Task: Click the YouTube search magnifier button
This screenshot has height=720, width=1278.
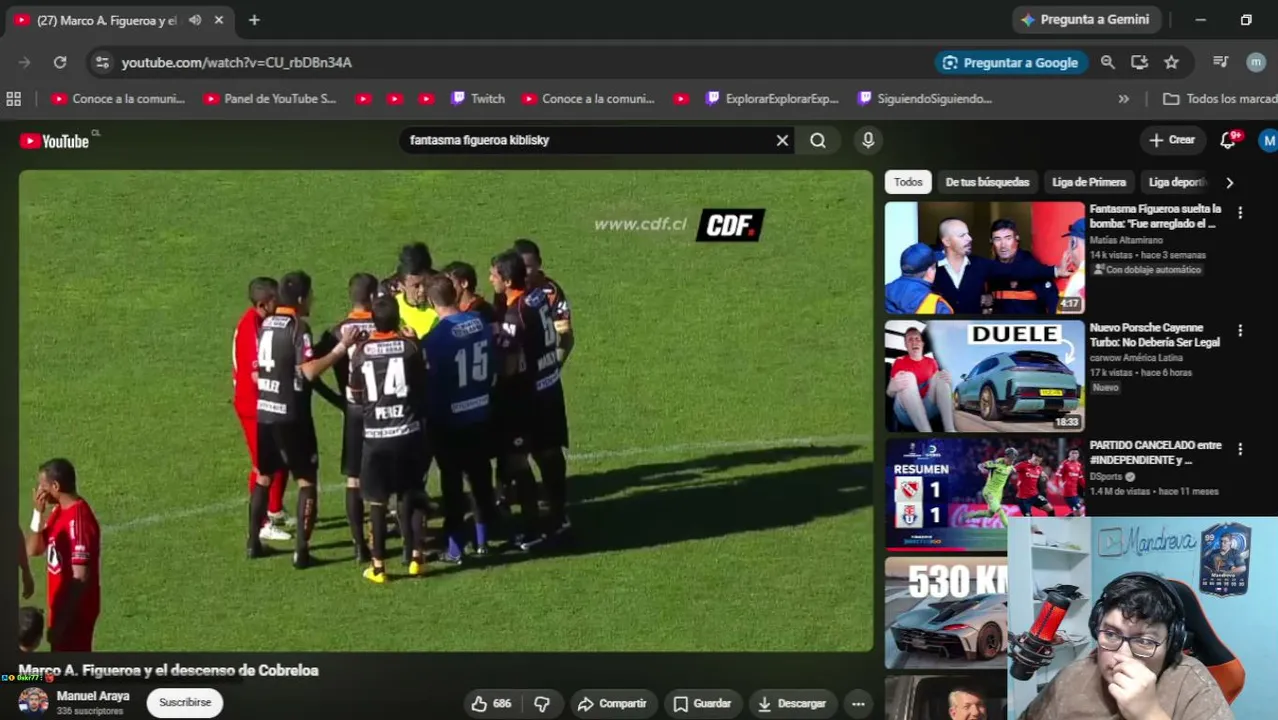Action: point(818,140)
